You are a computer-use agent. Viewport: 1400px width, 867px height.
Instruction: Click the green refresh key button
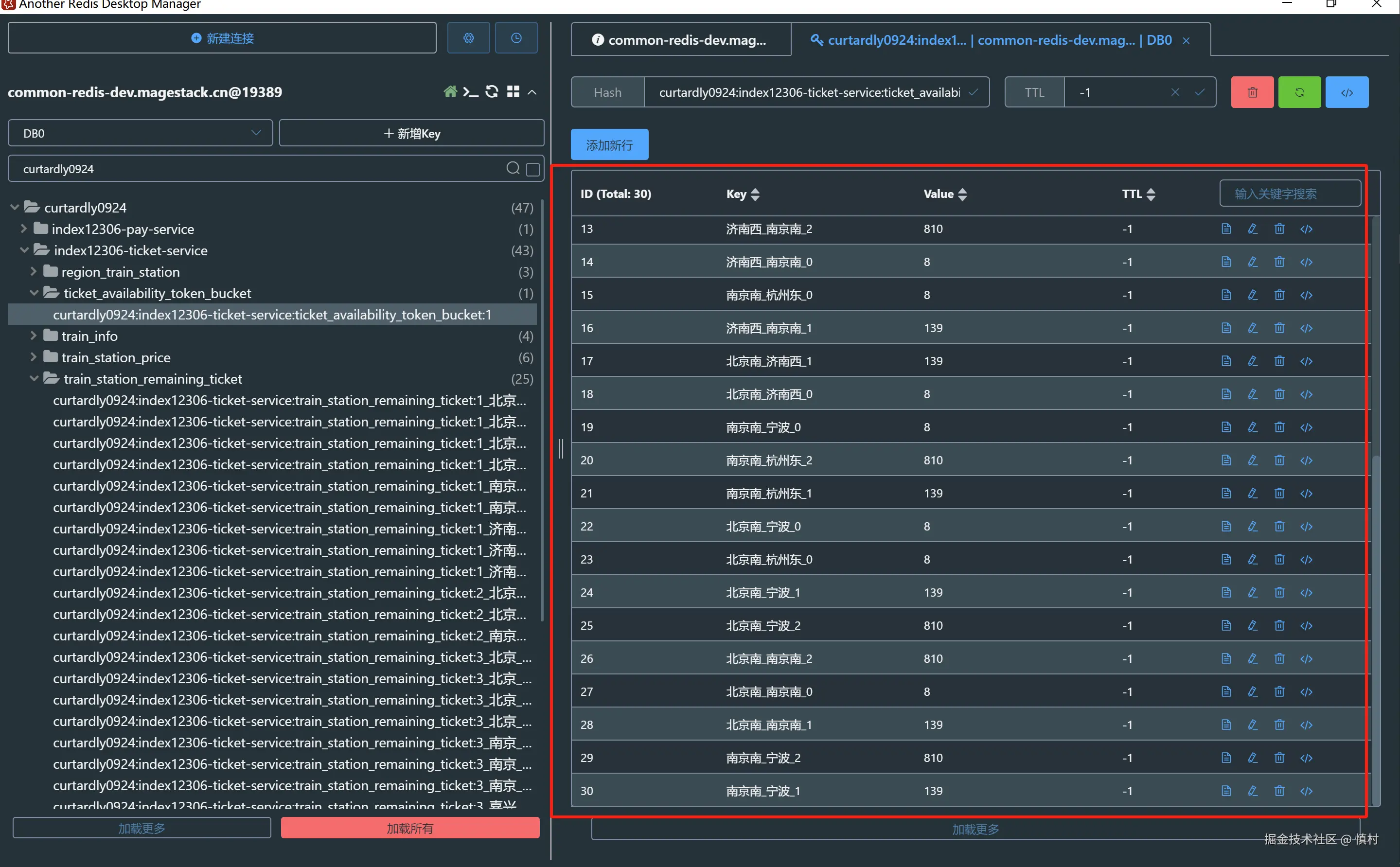pyautogui.click(x=1299, y=92)
